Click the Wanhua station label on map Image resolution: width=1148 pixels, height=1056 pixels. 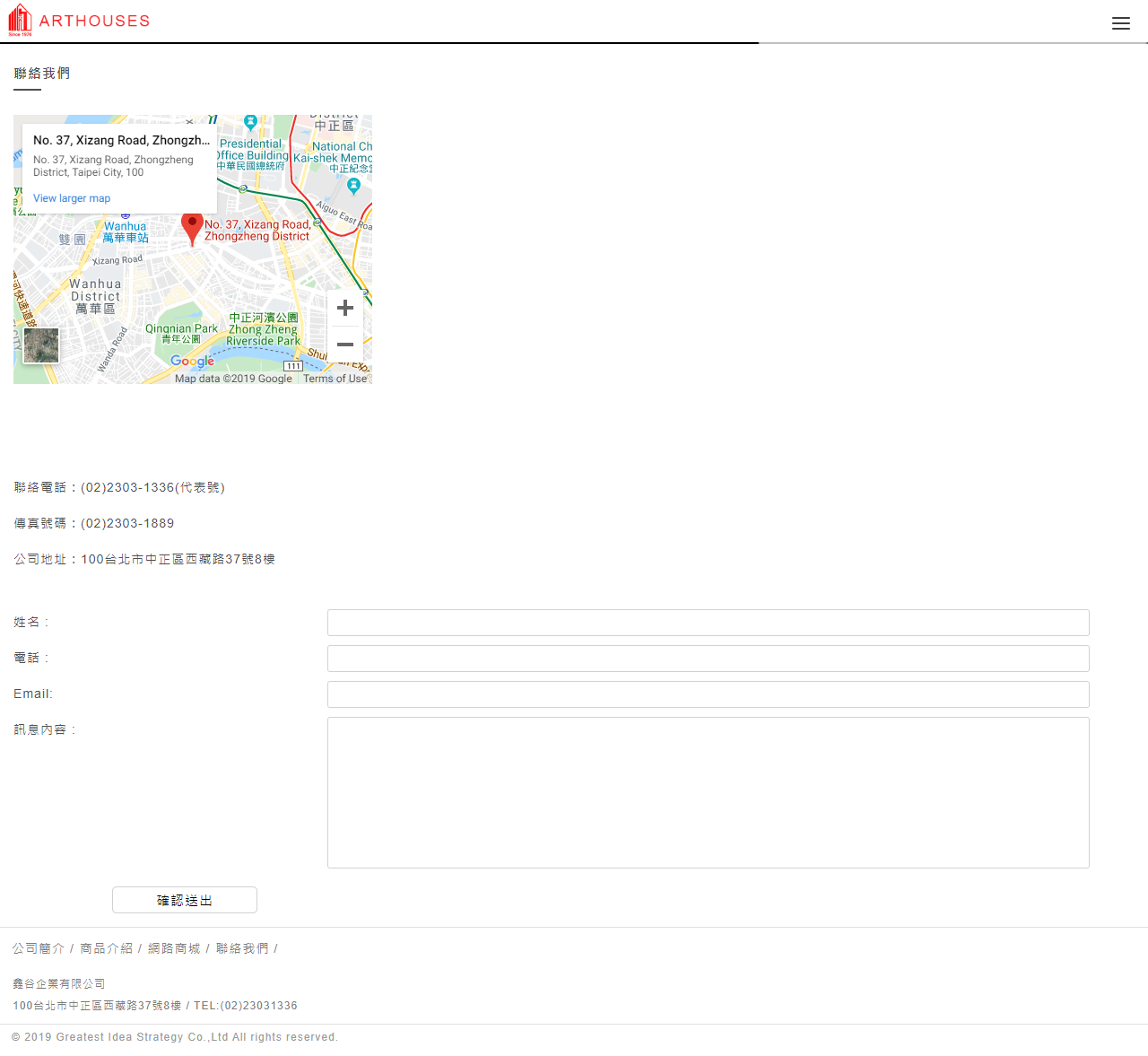click(x=126, y=232)
